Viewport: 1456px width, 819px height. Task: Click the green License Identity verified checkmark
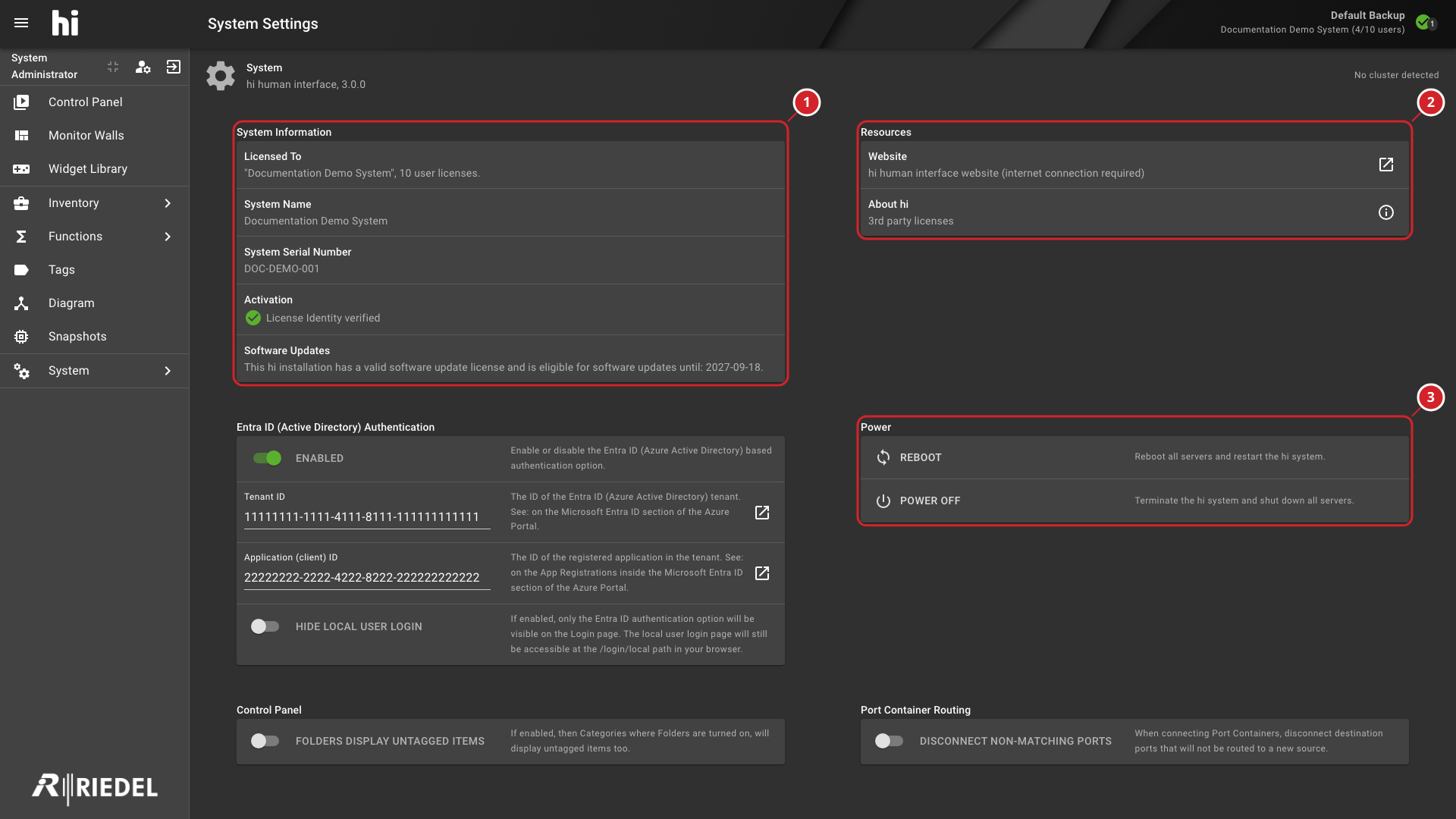pyautogui.click(x=253, y=318)
